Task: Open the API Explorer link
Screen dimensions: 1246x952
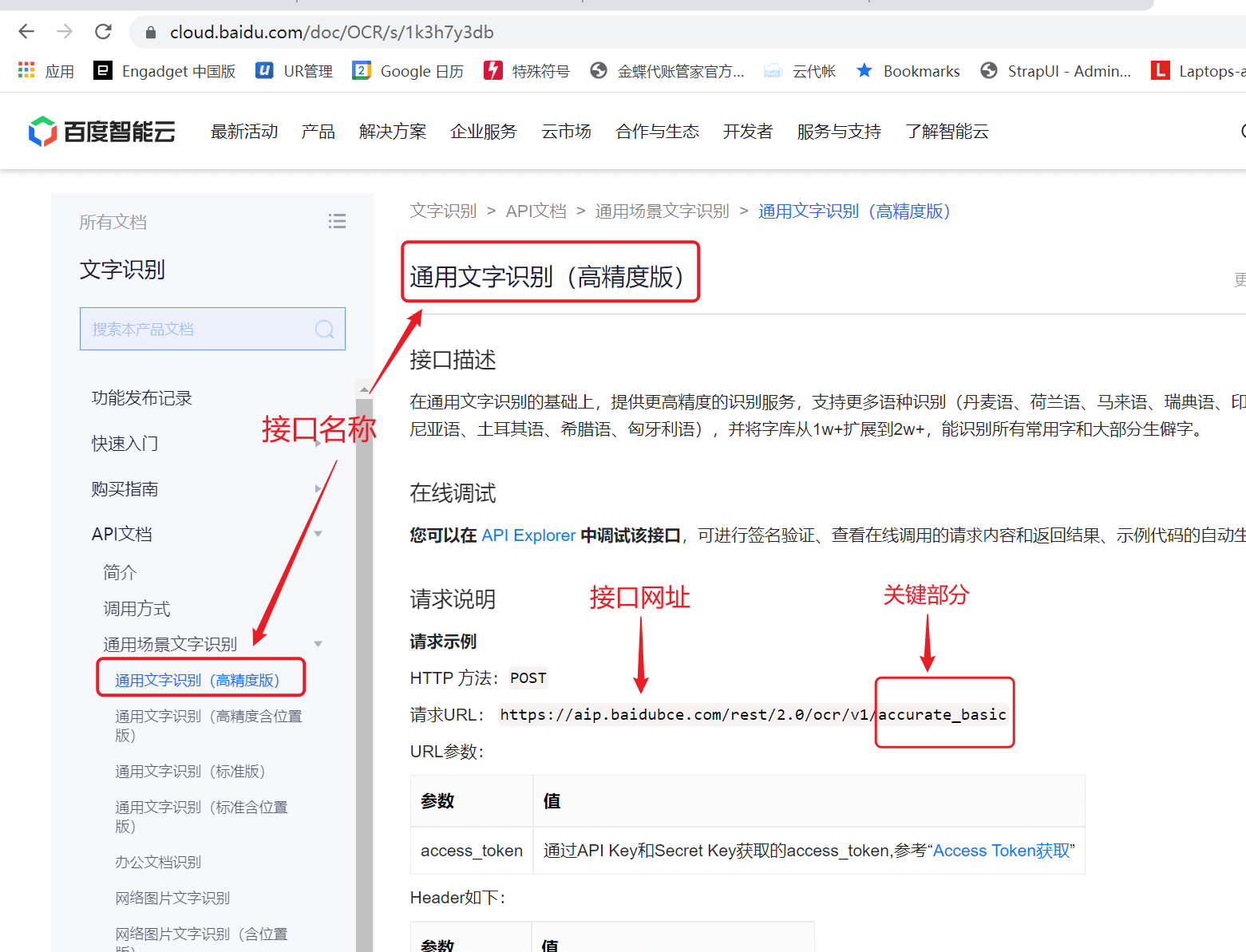Action: click(528, 535)
